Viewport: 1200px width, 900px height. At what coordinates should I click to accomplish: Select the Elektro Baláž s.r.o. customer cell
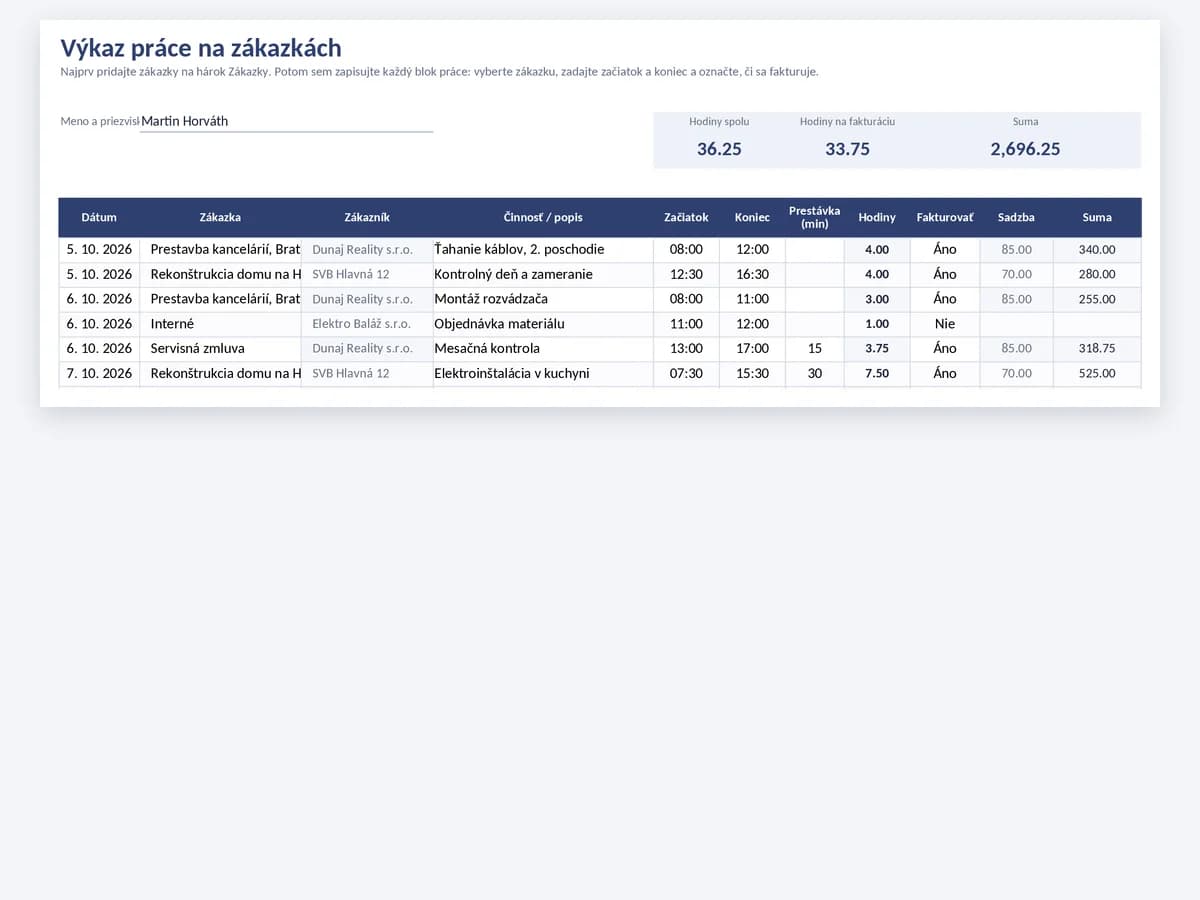click(x=367, y=324)
